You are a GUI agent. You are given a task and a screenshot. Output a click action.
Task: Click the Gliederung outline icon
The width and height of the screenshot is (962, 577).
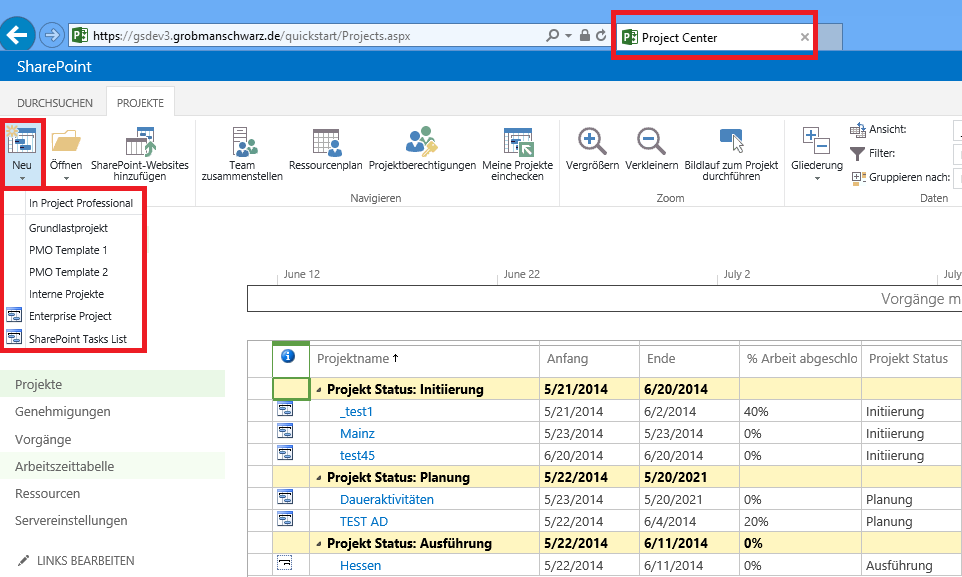tap(817, 141)
